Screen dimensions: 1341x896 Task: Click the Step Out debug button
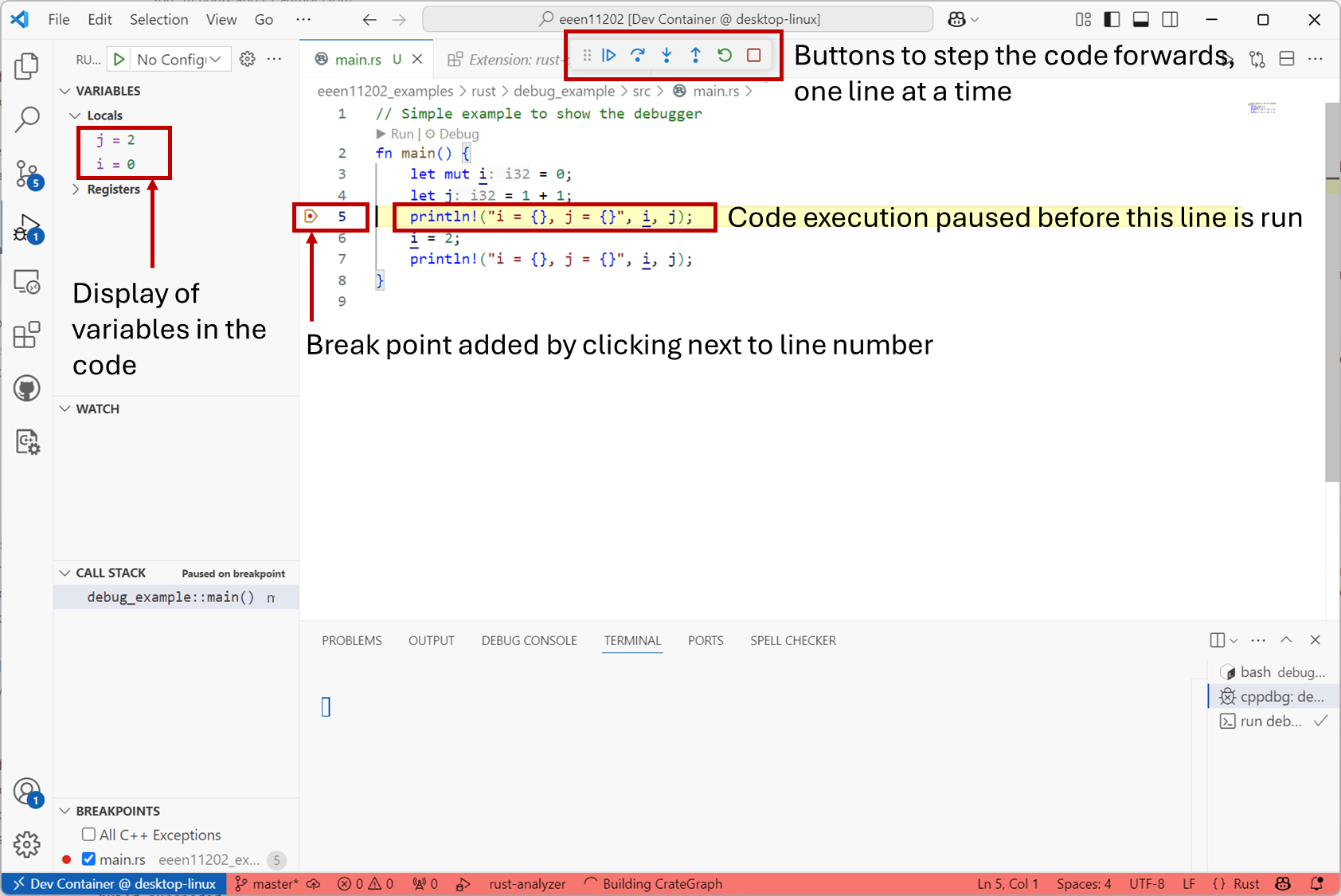click(x=695, y=55)
